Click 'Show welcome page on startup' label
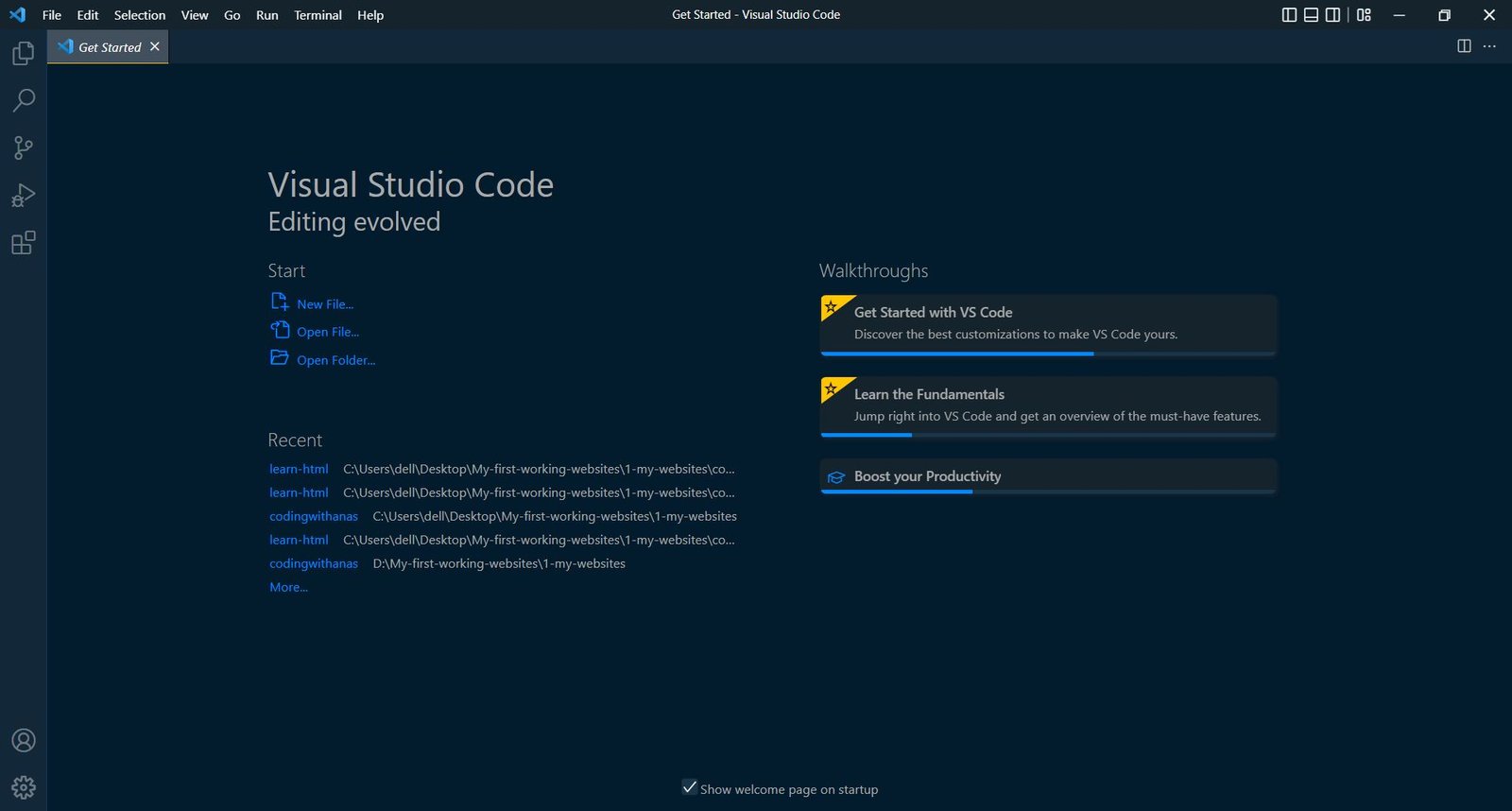1512x811 pixels. [x=789, y=789]
